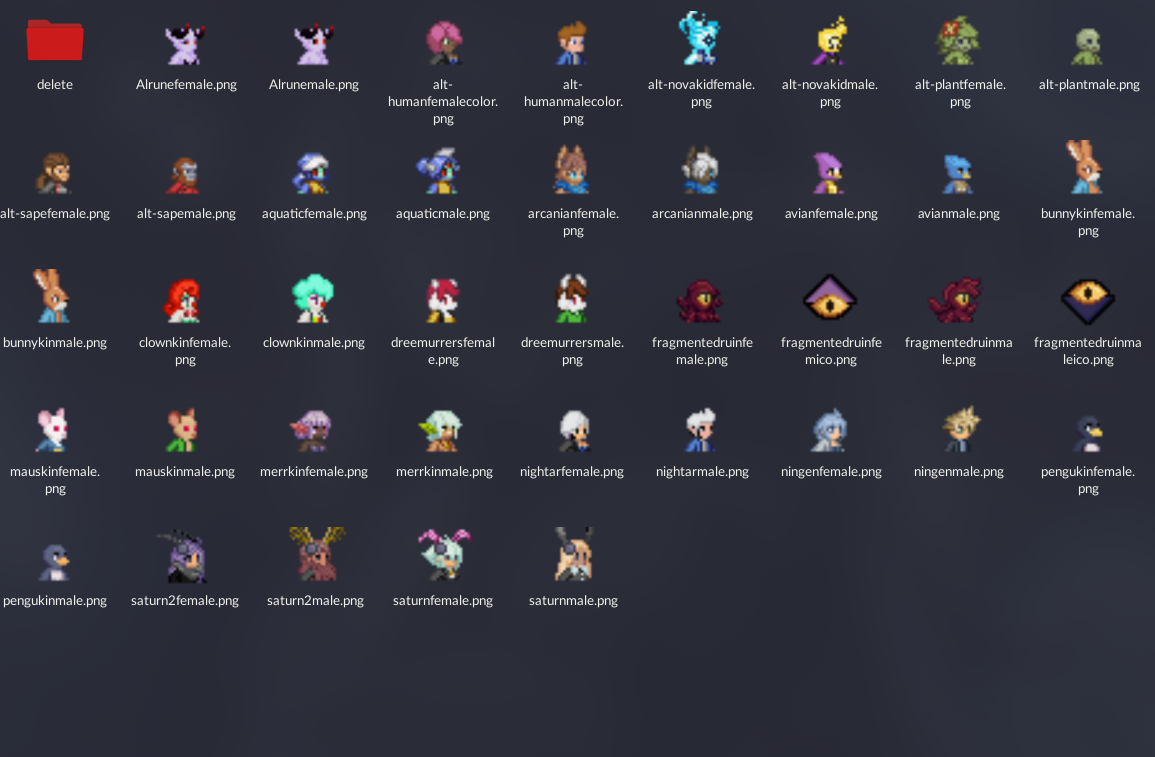Click the mauskinmale.png mouse icon
This screenshot has height=757, width=1155.
[x=183, y=430]
